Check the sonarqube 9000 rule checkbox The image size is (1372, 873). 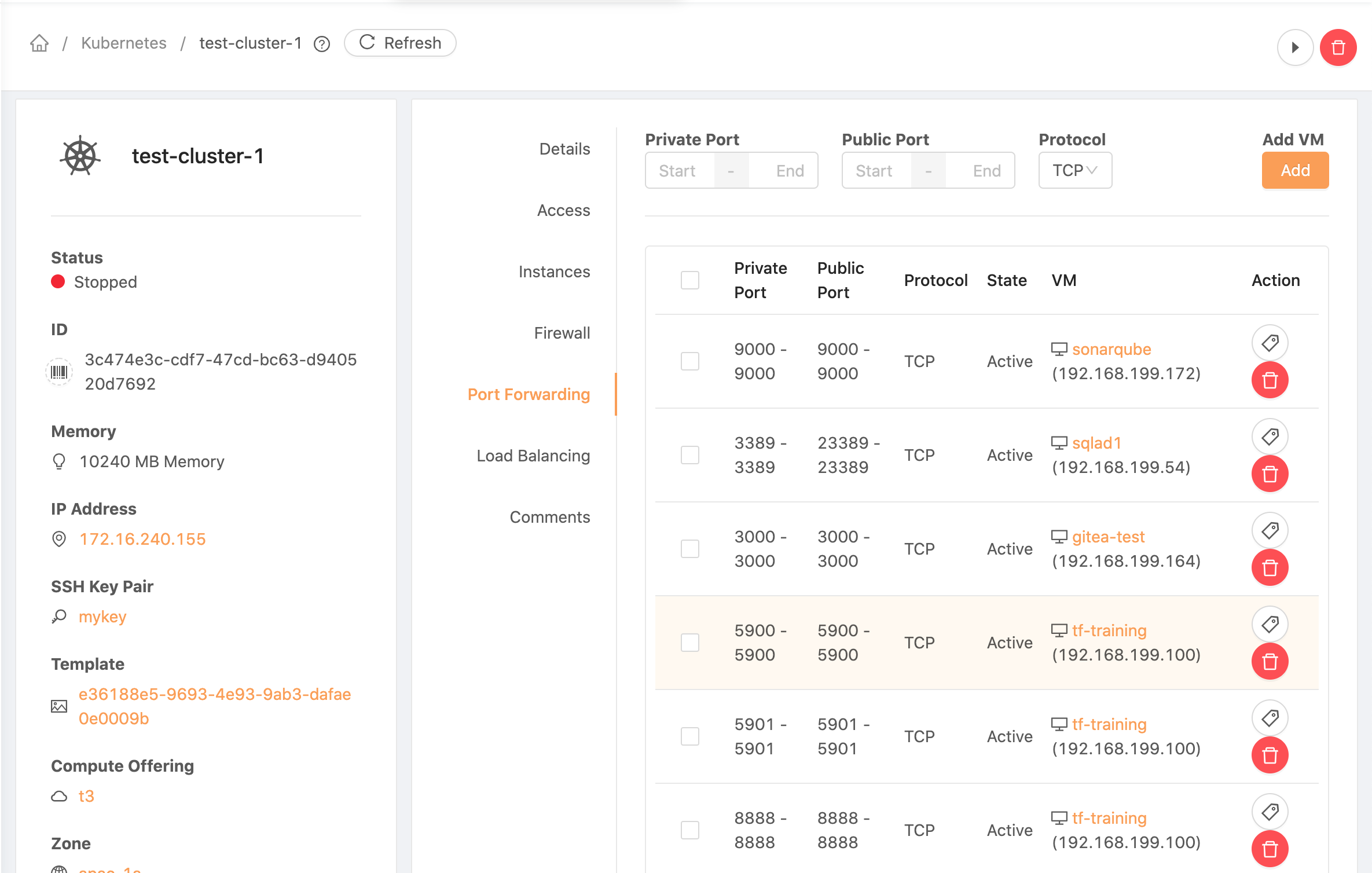(689, 361)
